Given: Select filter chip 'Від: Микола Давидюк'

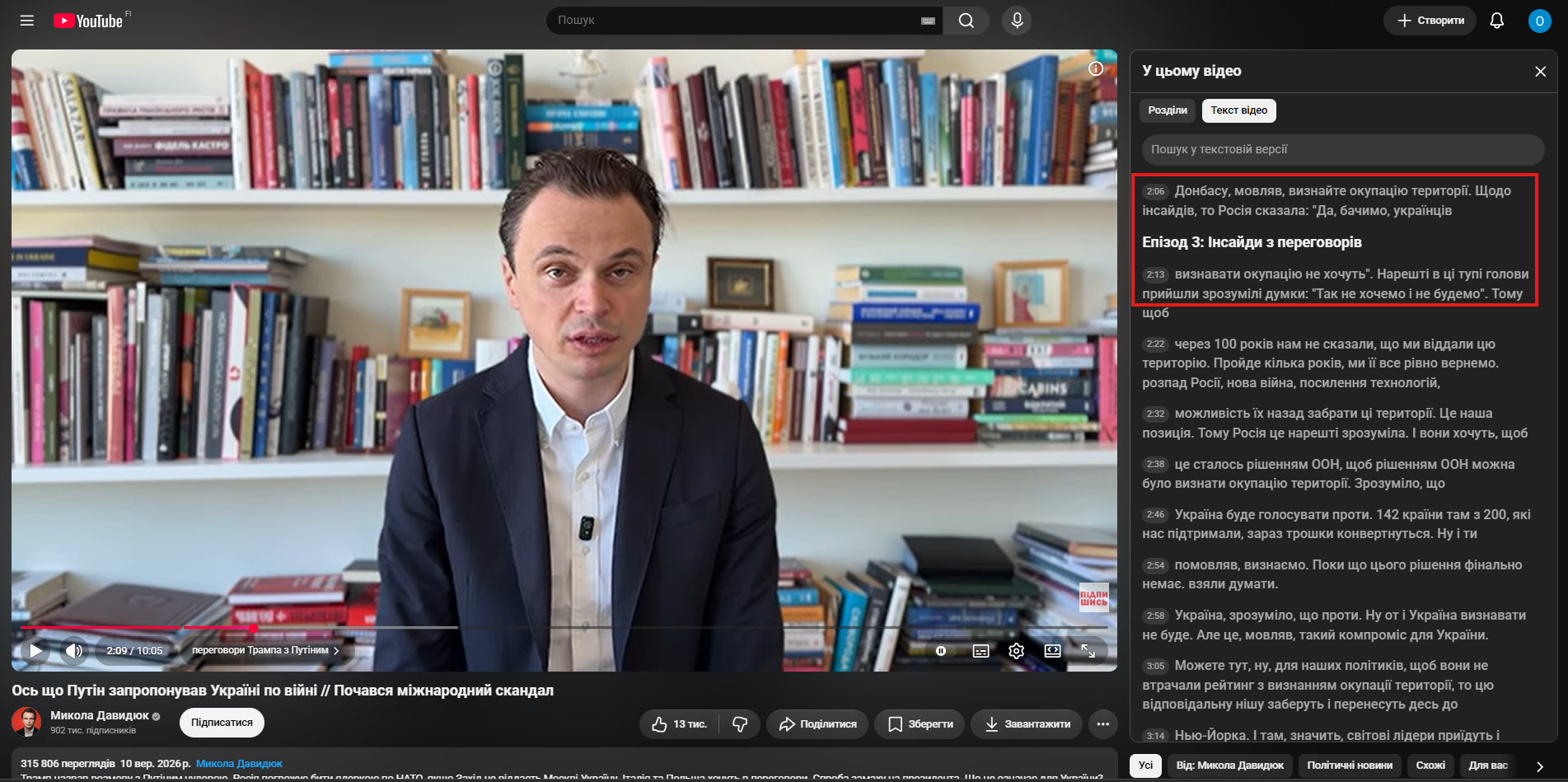Looking at the screenshot, I should [1229, 766].
